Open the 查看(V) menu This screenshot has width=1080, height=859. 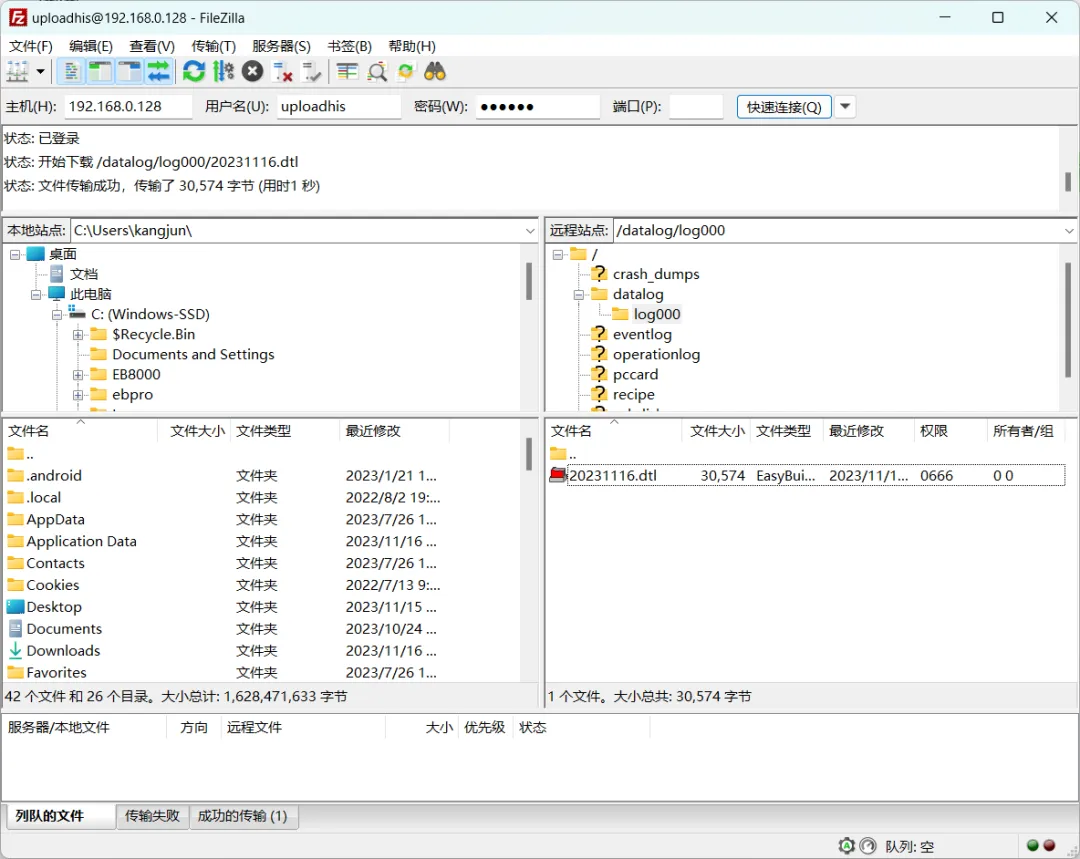pyautogui.click(x=152, y=46)
